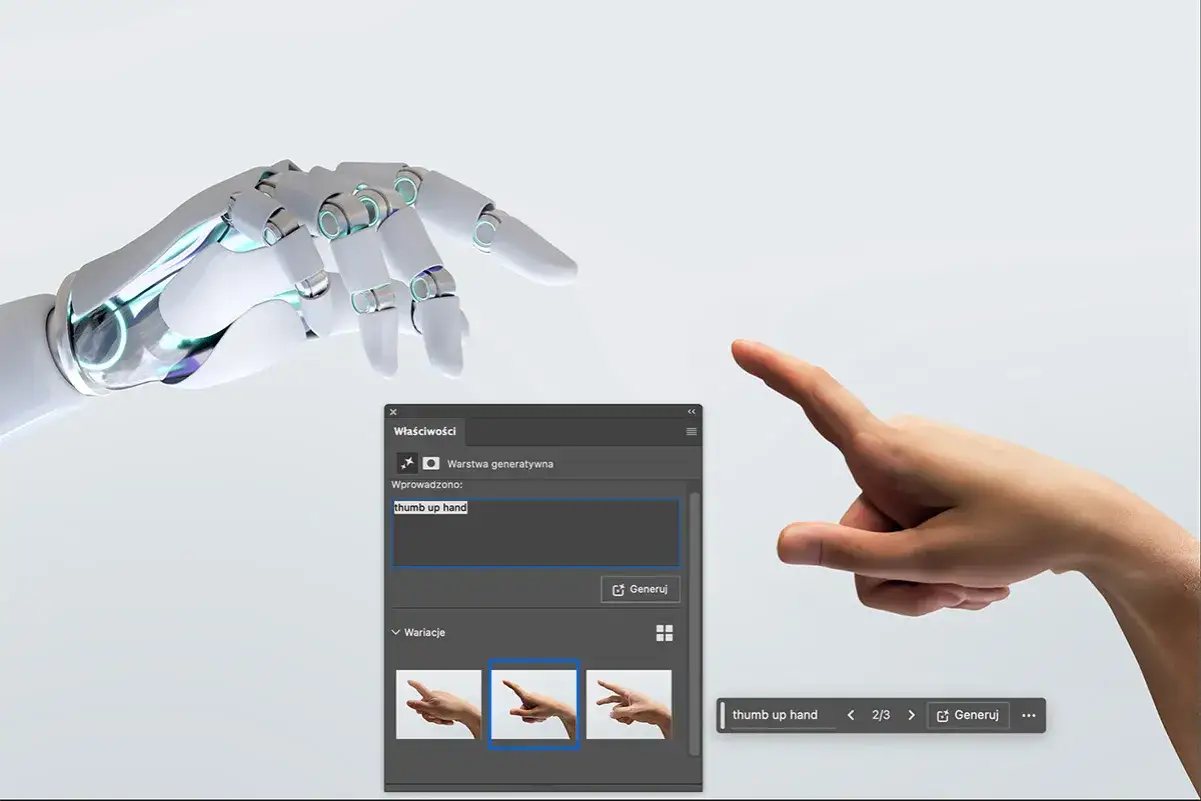This screenshot has width=1201, height=801.
Task: Select the Właściwości tab
Action: click(x=425, y=432)
